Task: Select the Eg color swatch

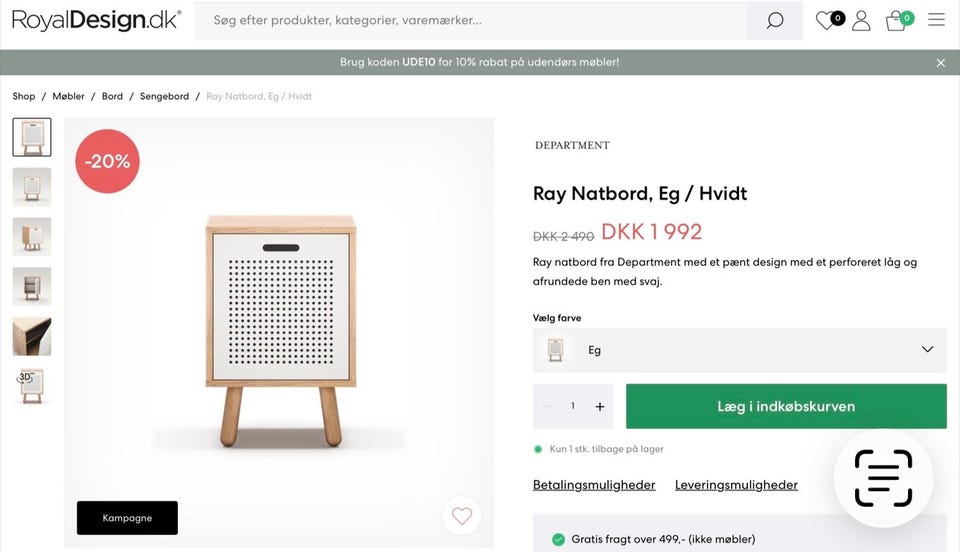Action: [x=556, y=350]
